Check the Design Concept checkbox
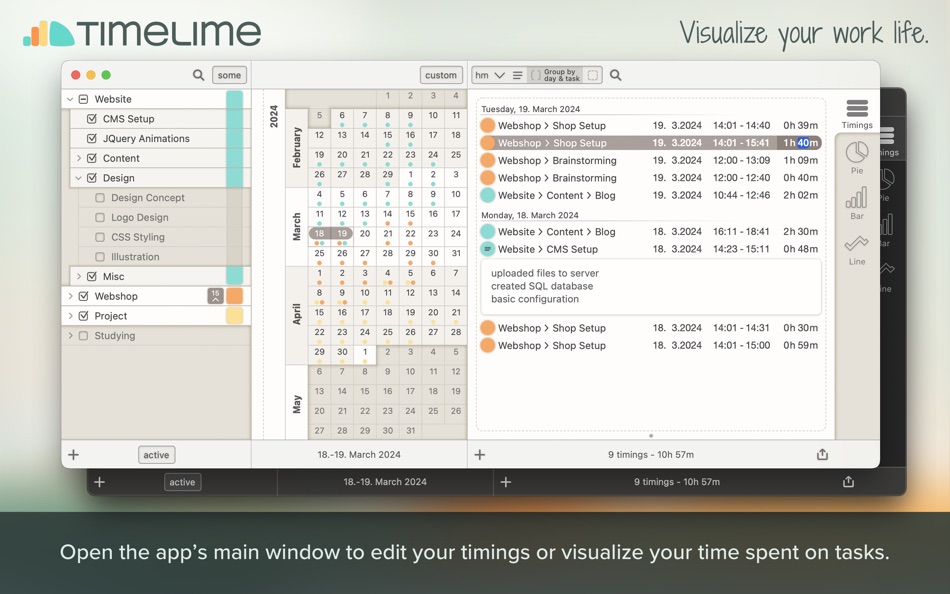Viewport: 950px width, 594px height. click(100, 198)
